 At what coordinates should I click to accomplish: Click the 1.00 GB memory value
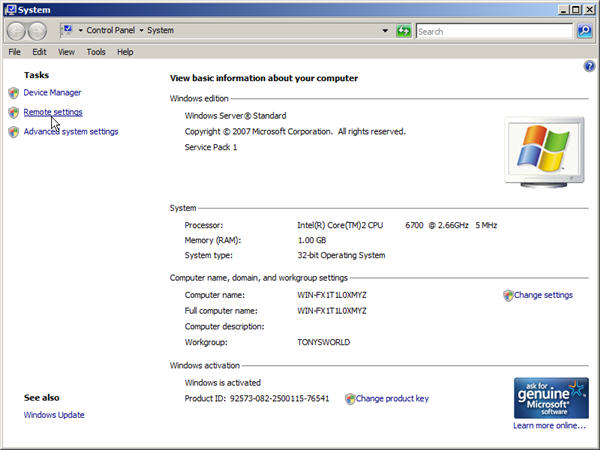point(311,240)
